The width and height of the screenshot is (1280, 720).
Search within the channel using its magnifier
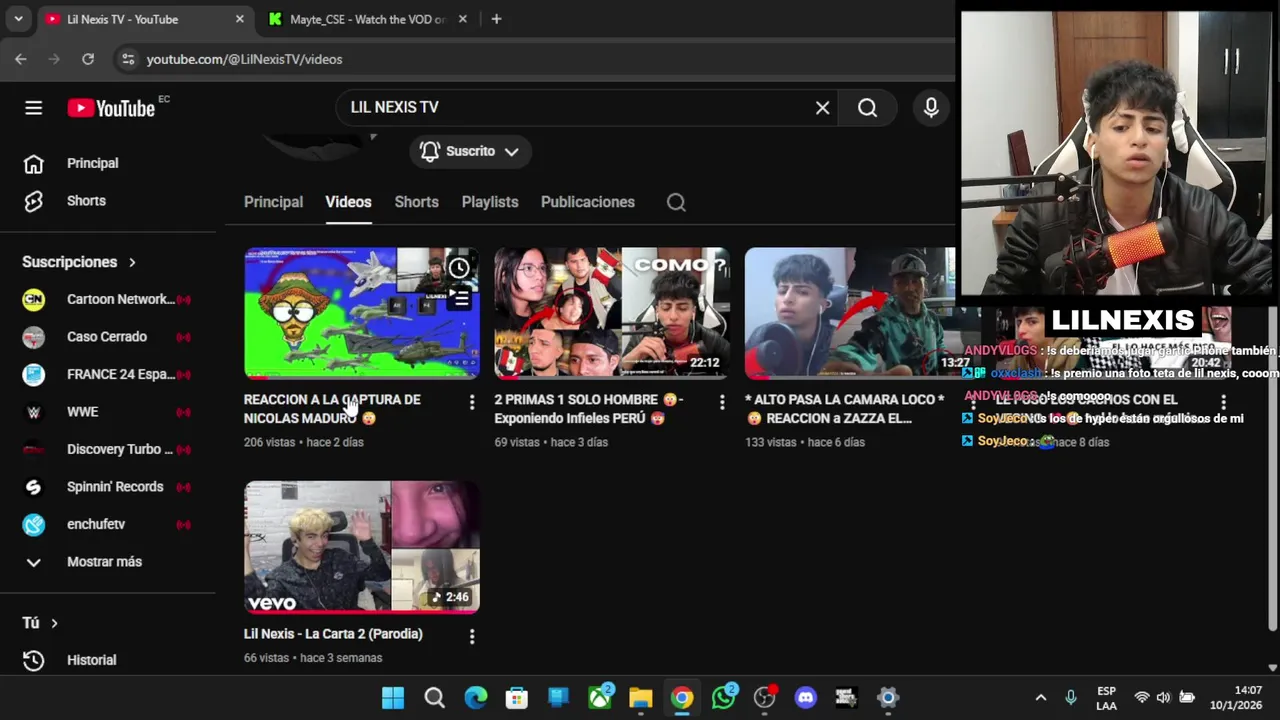coord(676,202)
